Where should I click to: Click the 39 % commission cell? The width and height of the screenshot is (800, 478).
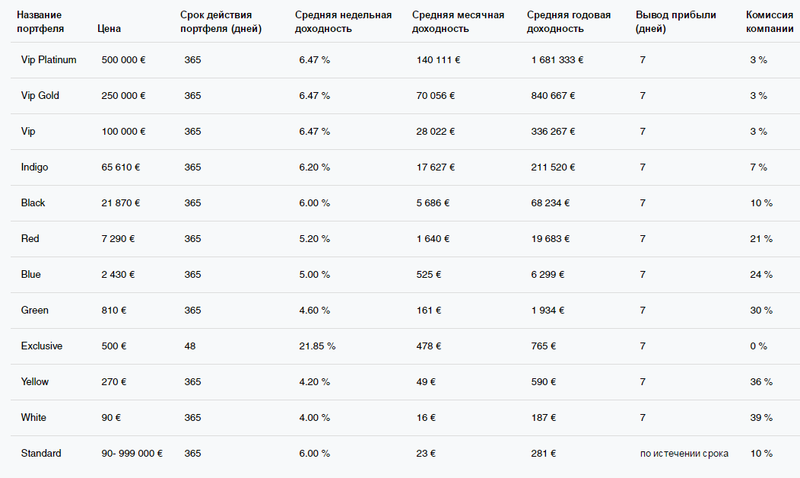761,417
